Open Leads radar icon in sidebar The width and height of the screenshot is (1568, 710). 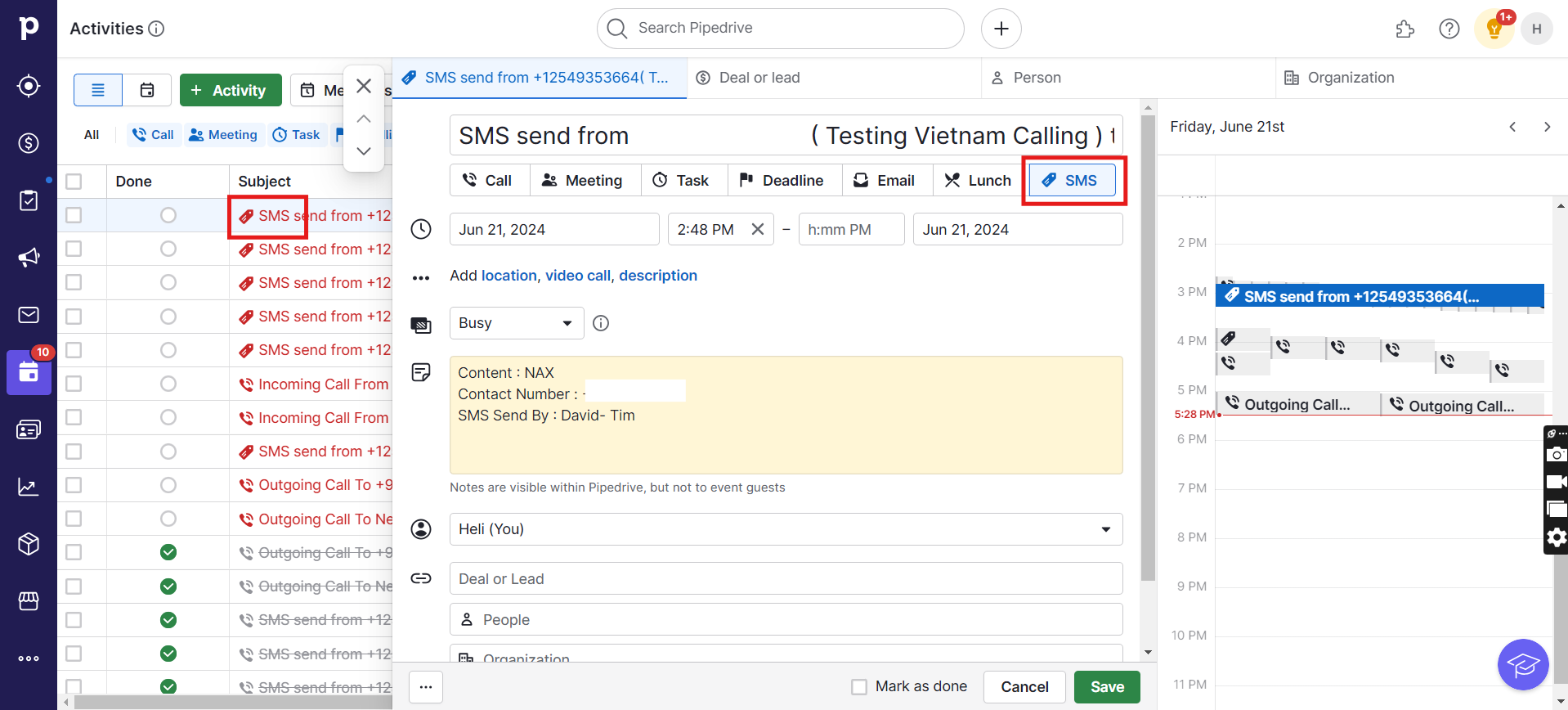(x=29, y=86)
